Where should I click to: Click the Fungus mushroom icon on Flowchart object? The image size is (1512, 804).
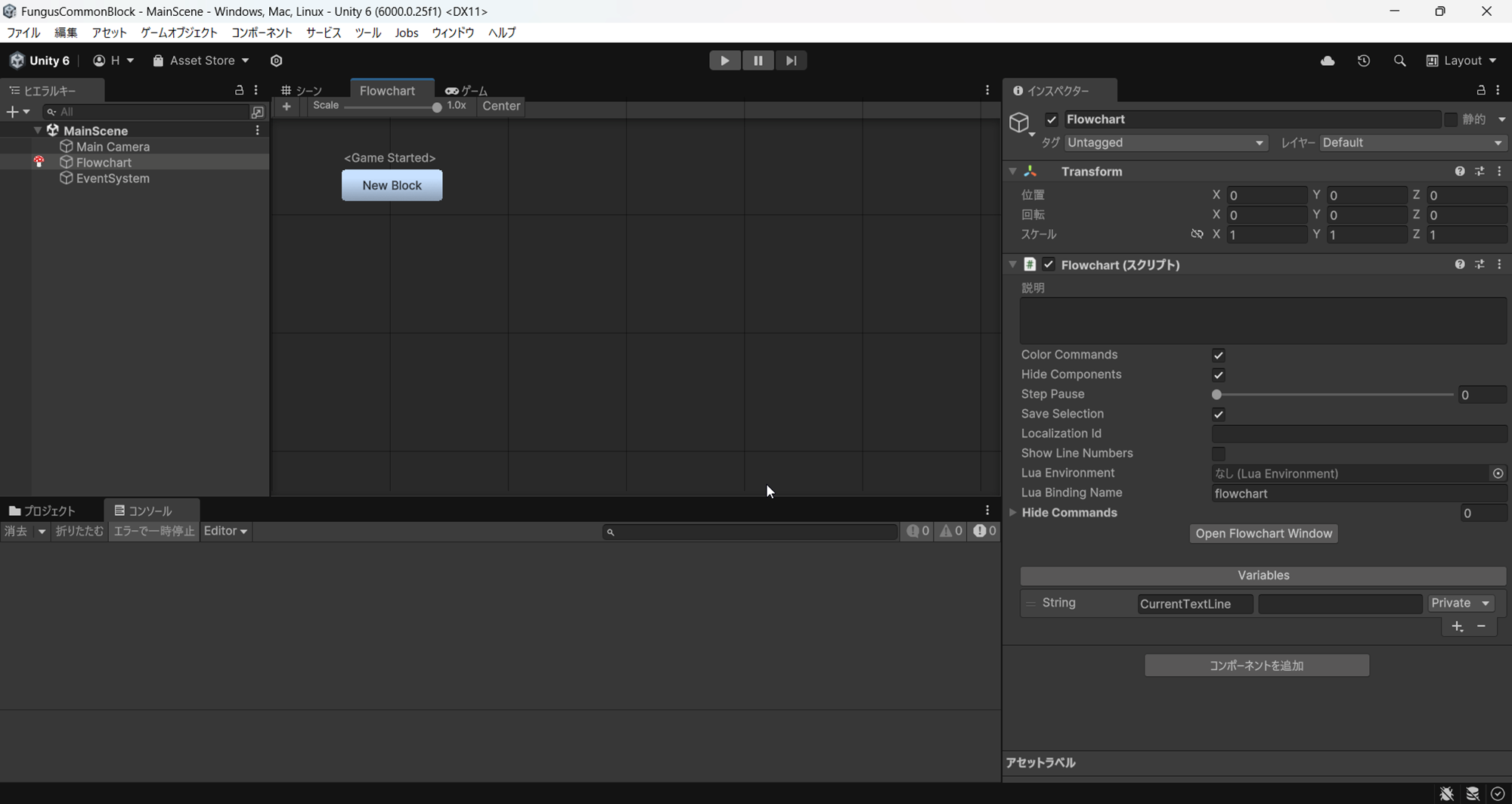[39, 161]
